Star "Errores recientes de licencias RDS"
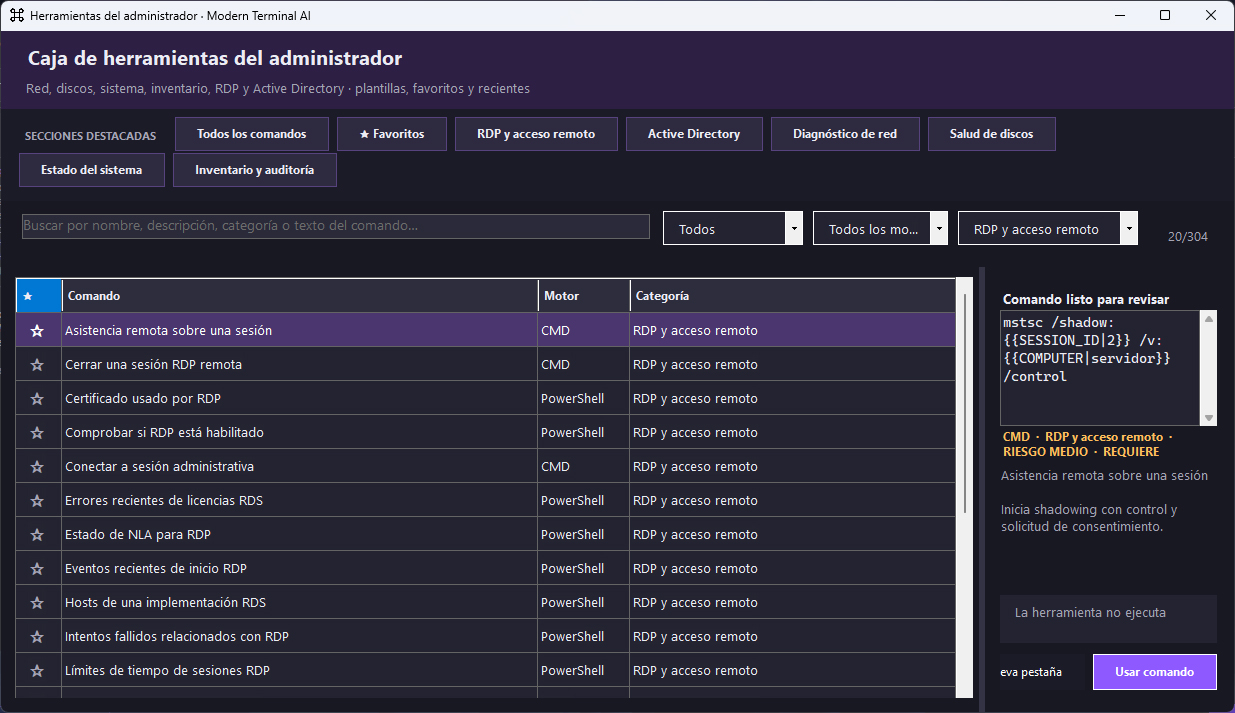Image resolution: width=1235 pixels, height=713 pixels. [38, 500]
